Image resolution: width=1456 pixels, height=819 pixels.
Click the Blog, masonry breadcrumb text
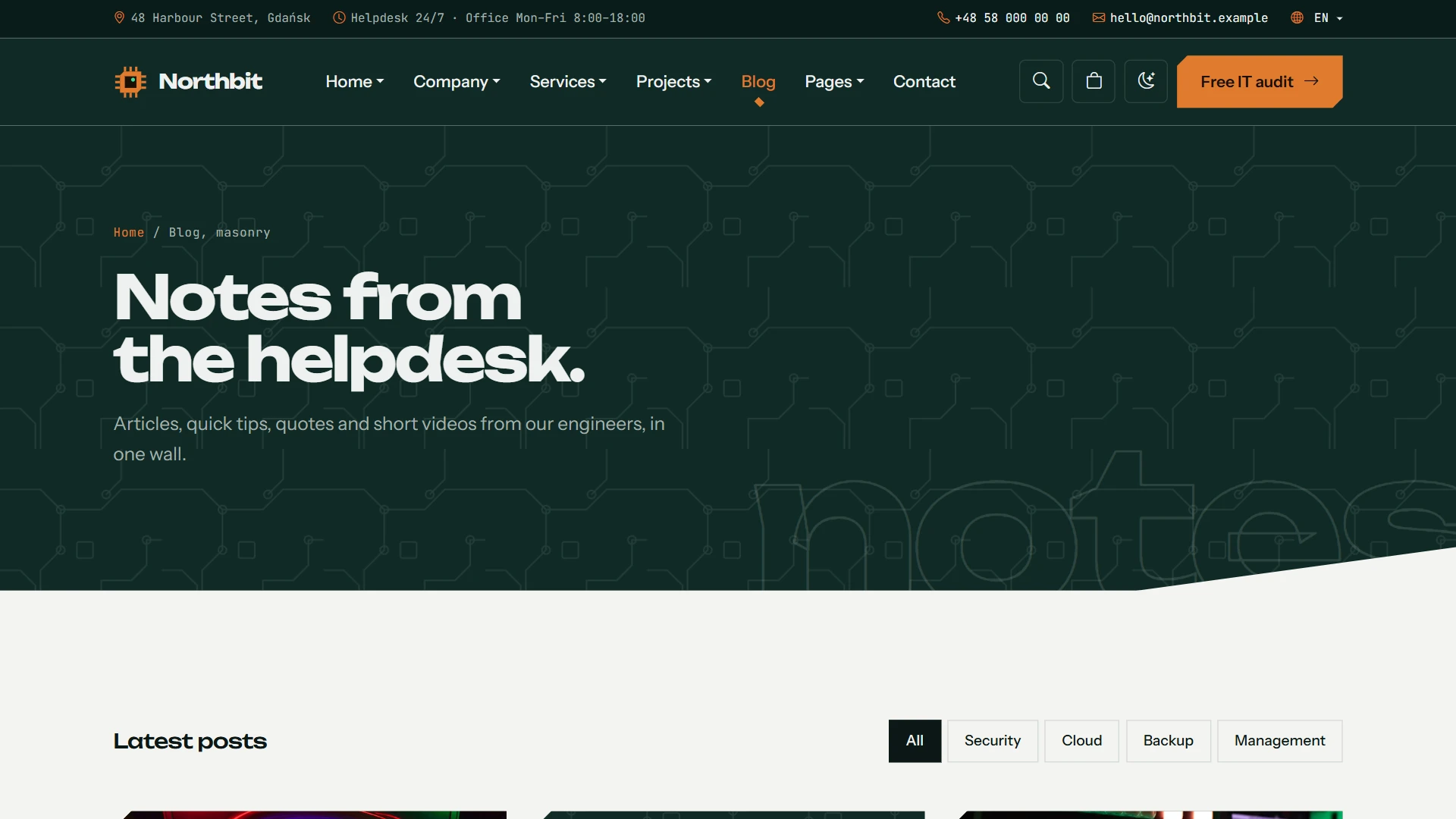pyautogui.click(x=219, y=232)
